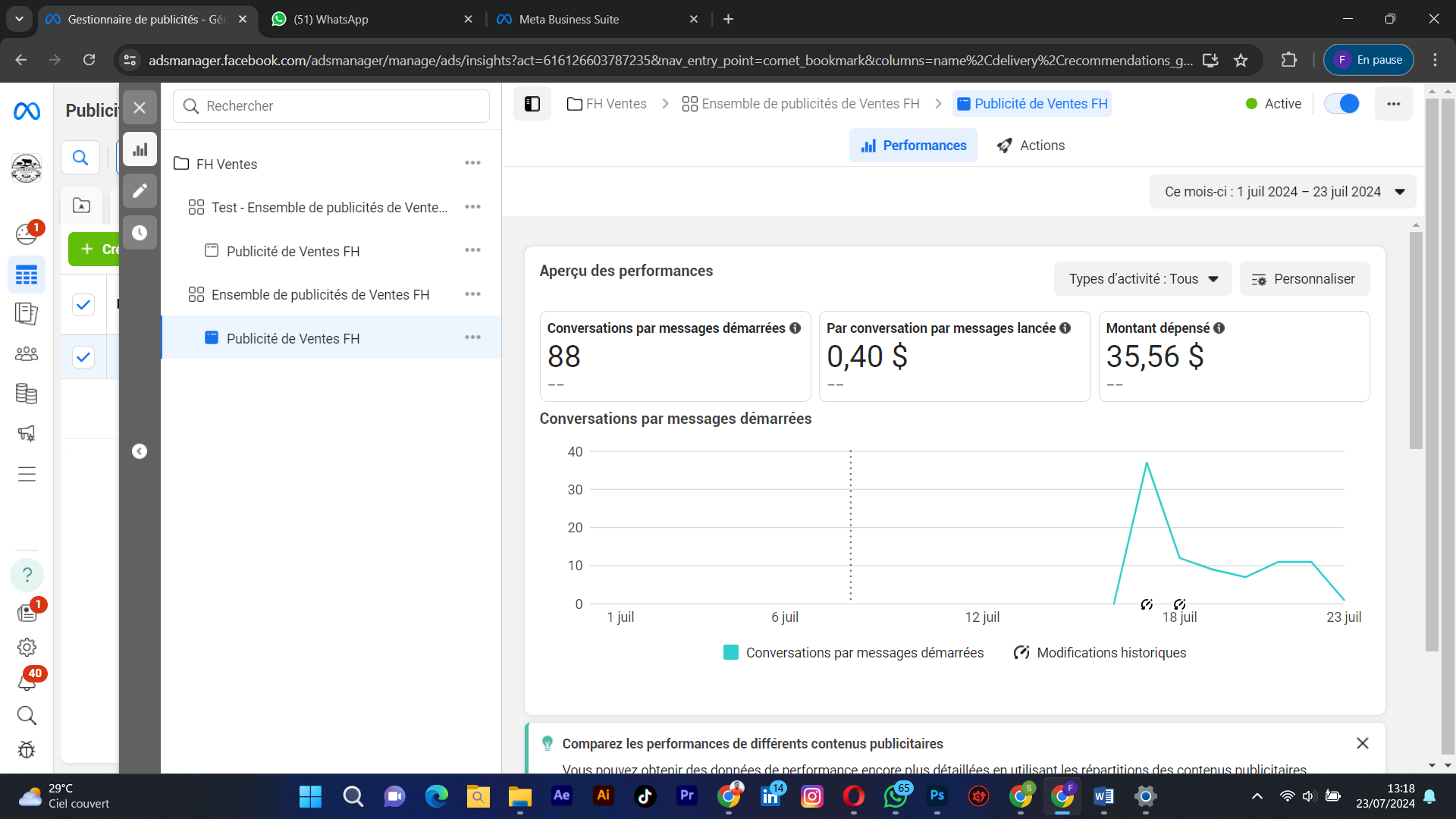Click info icon next to Montant dépensé
1456x819 pixels.
click(x=1219, y=328)
